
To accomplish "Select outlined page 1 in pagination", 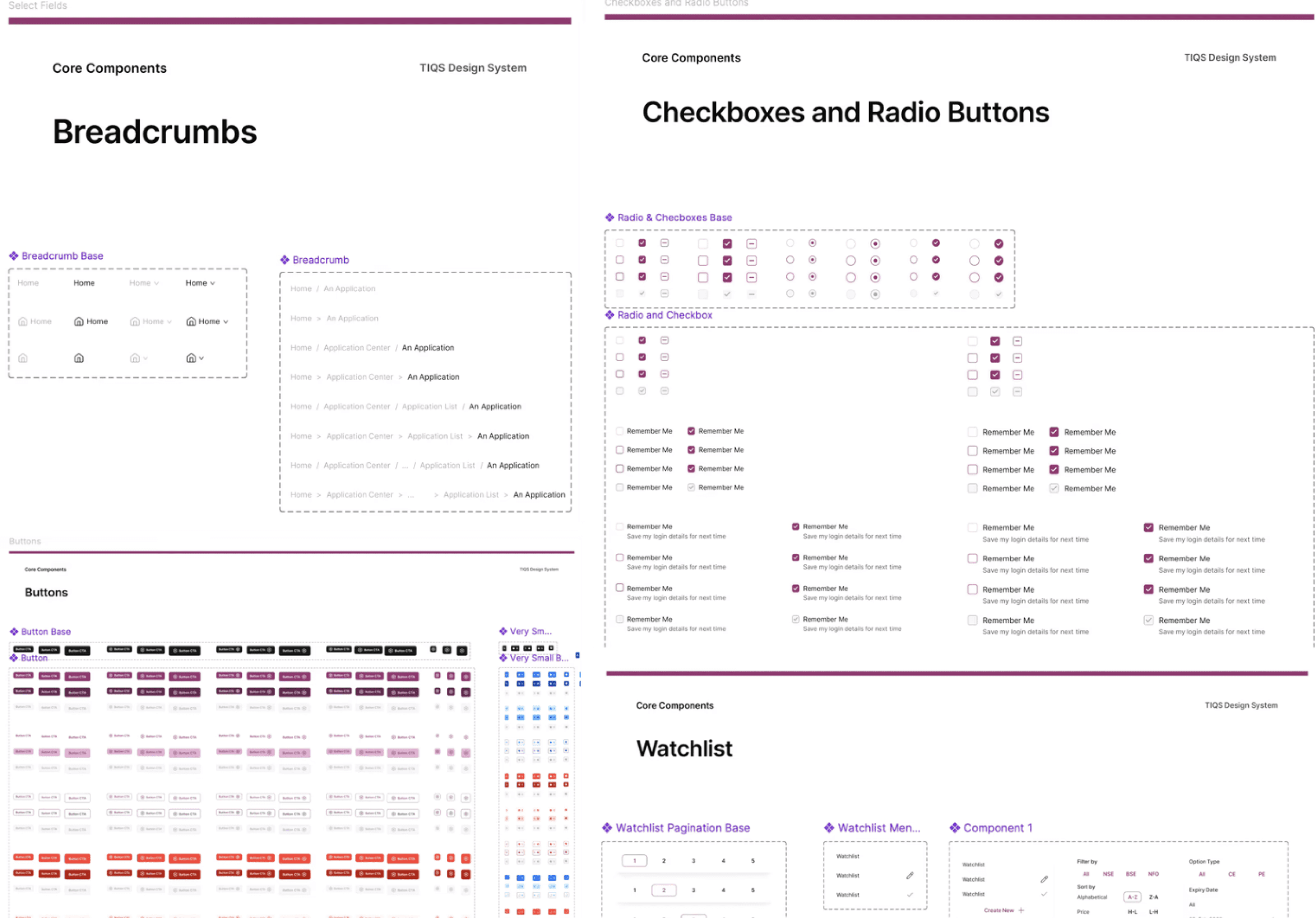I will coord(634,860).
